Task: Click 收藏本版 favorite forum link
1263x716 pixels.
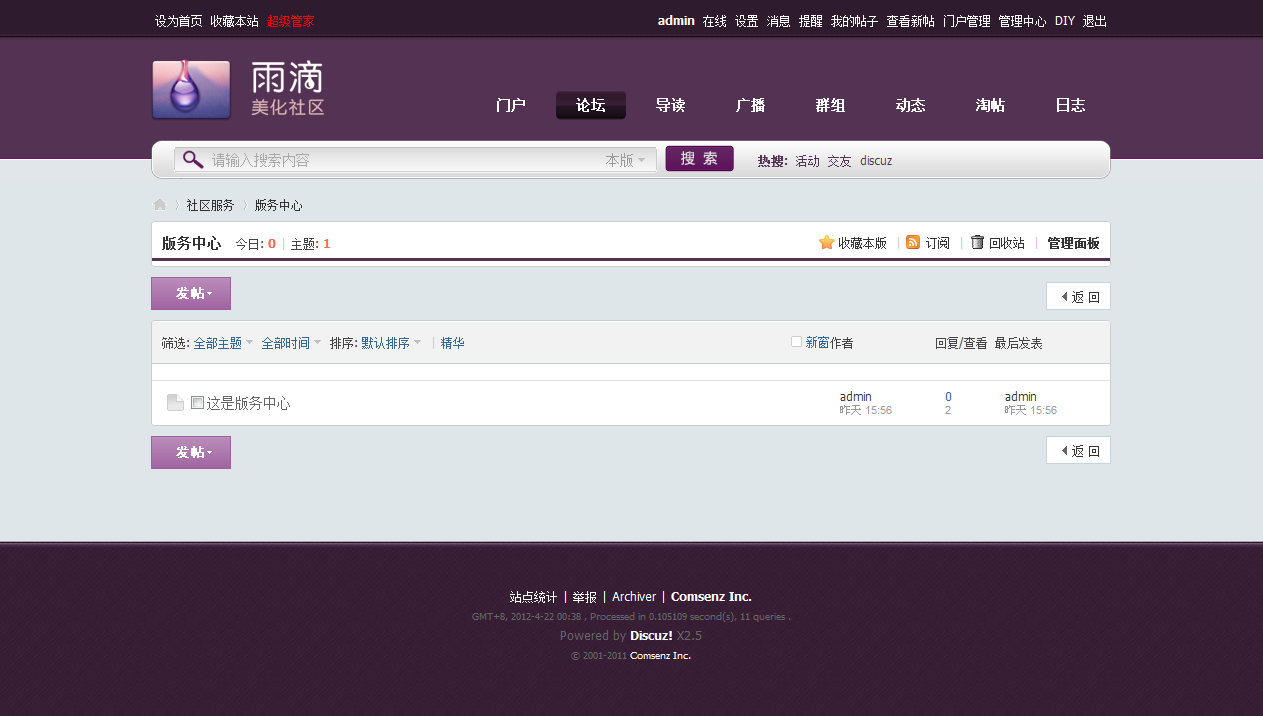Action: click(x=862, y=243)
